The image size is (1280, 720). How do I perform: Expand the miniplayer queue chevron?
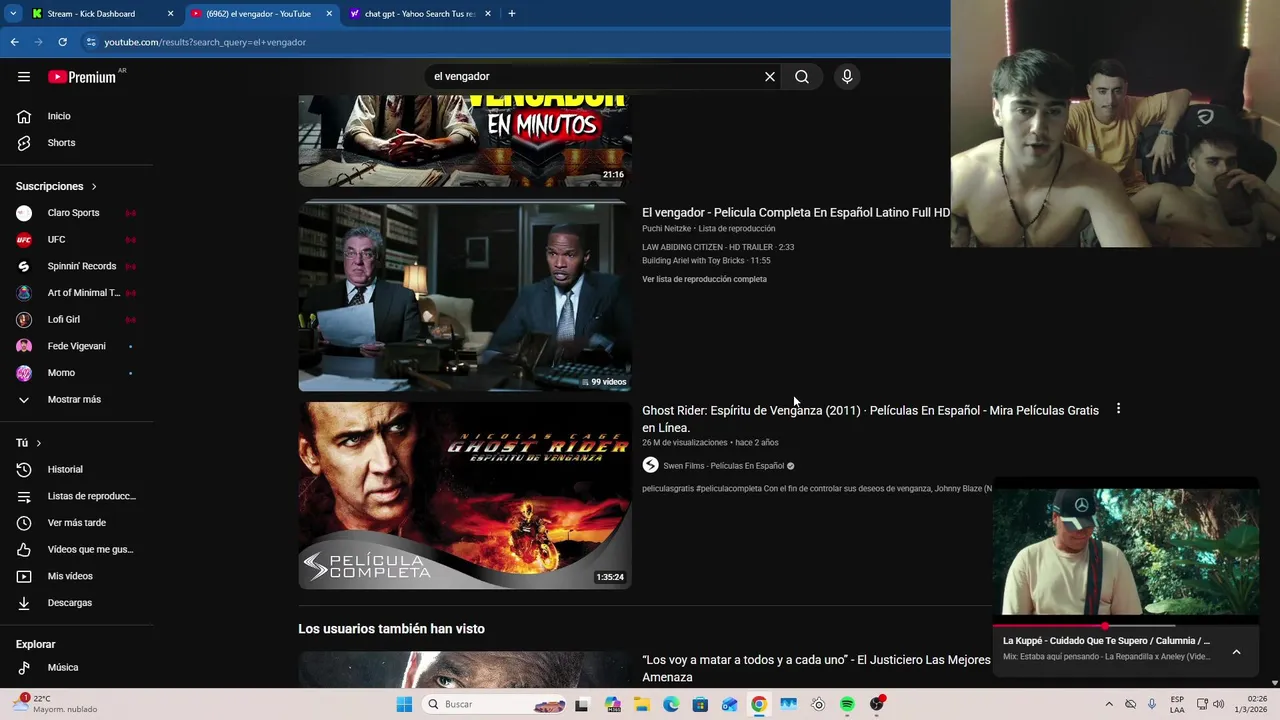(1236, 652)
